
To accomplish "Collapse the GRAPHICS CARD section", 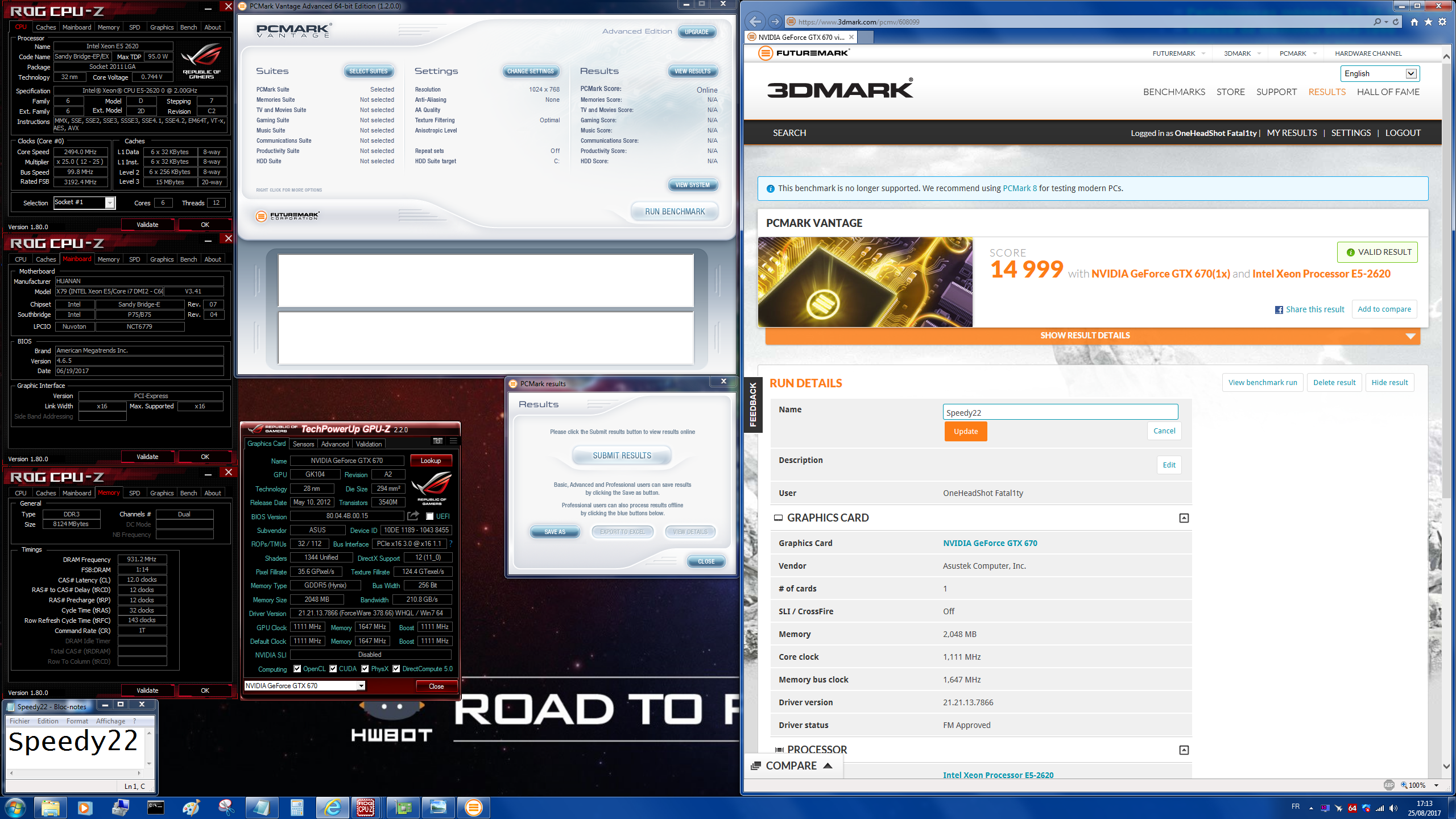I will click(1184, 518).
